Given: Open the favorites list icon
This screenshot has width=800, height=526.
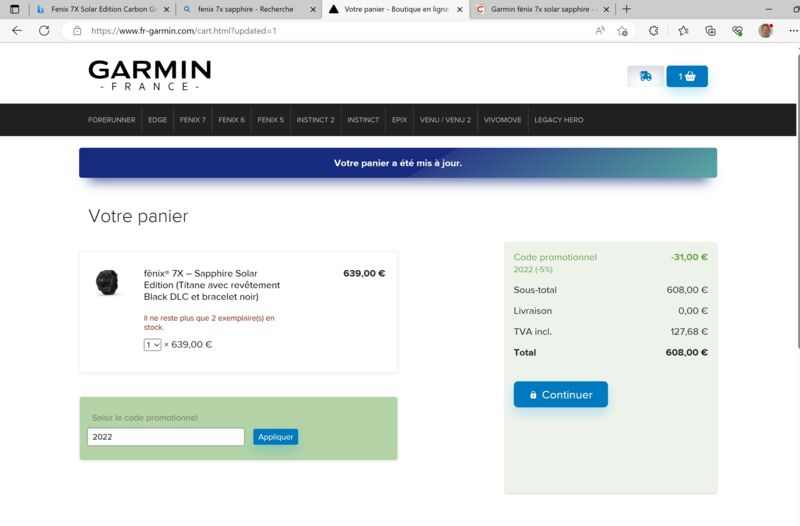Looking at the screenshot, I should click(x=684, y=31).
